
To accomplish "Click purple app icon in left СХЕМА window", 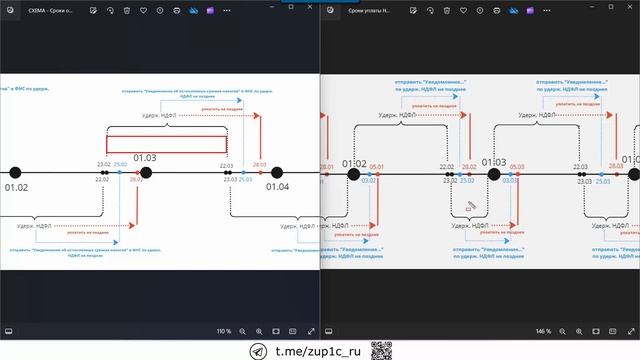I will [210, 11].
